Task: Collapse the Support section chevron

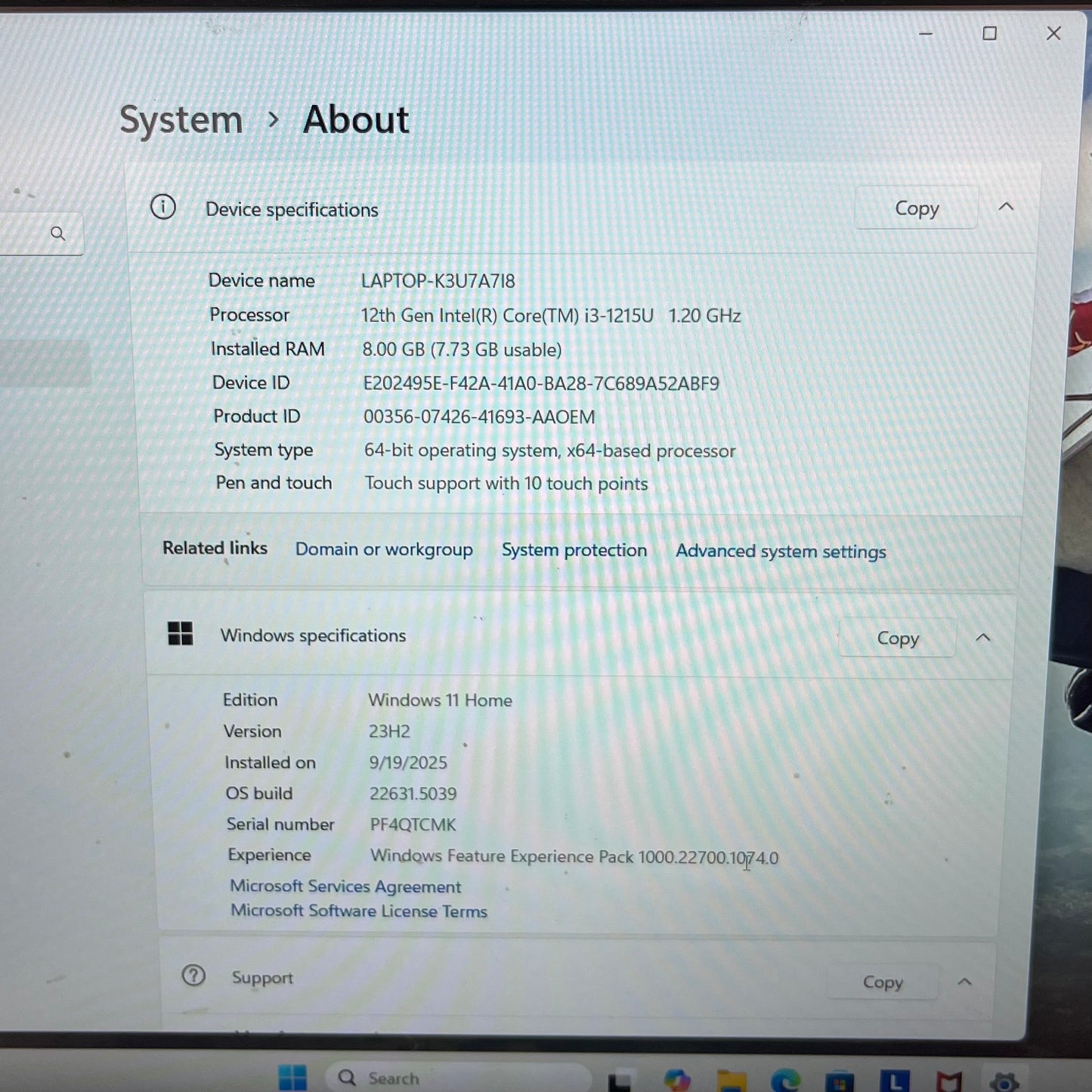Action: pyautogui.click(x=964, y=982)
